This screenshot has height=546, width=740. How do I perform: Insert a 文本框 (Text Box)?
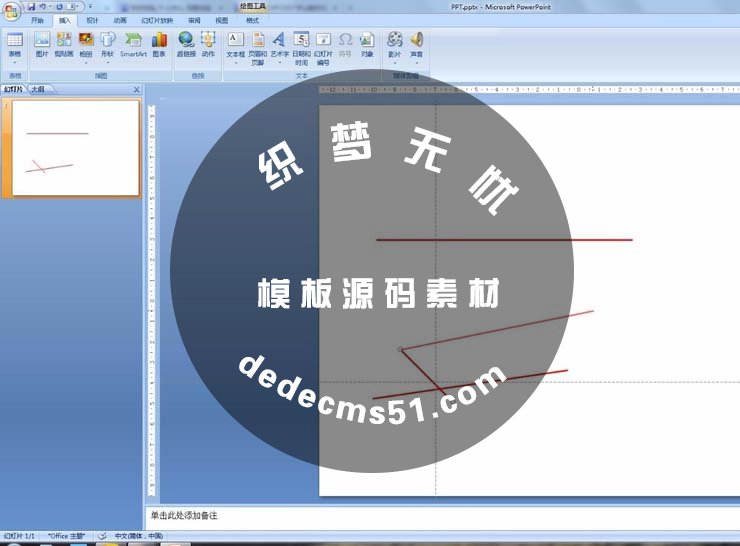[235, 44]
